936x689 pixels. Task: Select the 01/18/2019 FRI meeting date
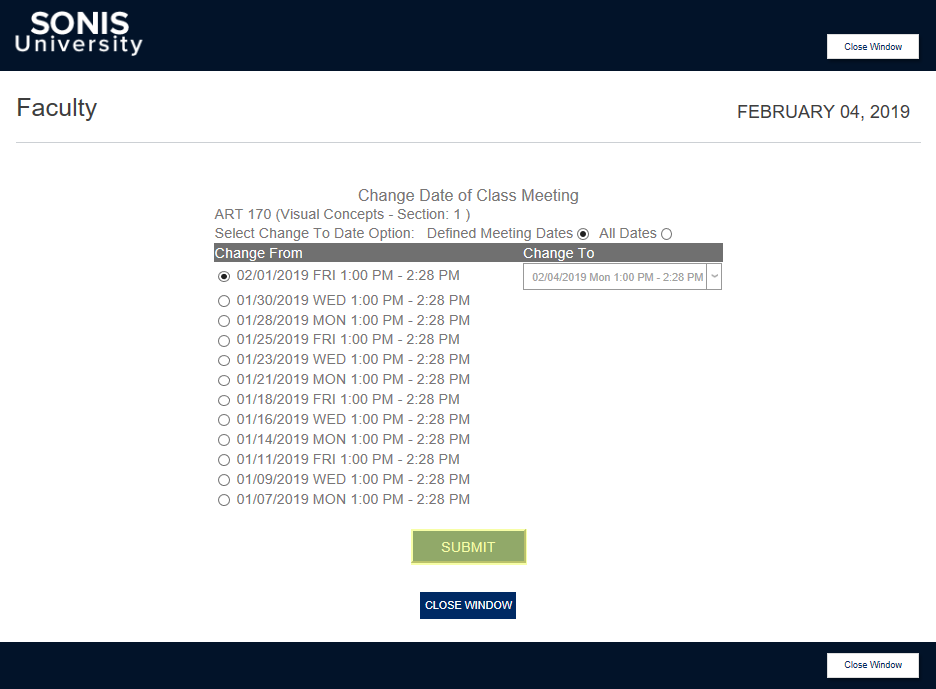pyautogui.click(x=224, y=400)
